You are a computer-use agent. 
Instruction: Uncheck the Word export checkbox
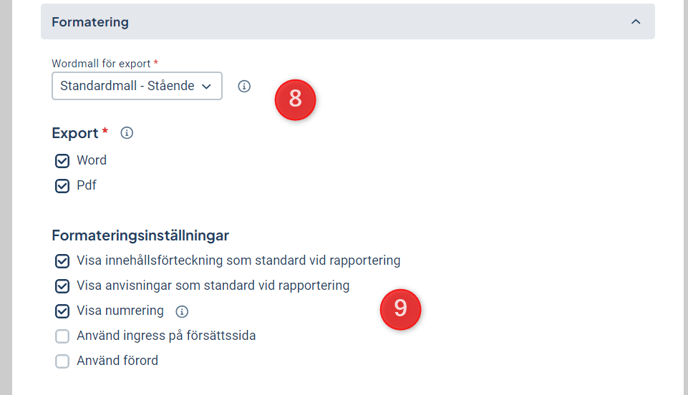pyautogui.click(x=62, y=161)
